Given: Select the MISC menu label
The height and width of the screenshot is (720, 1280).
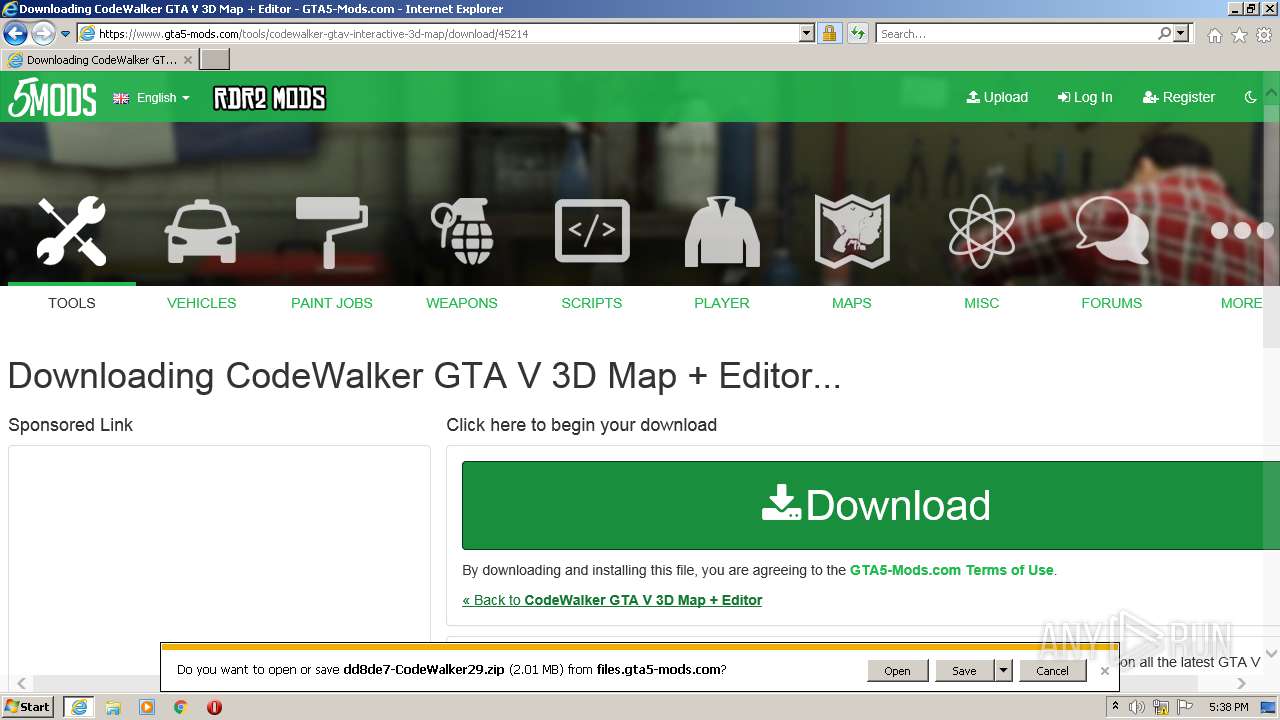Looking at the screenshot, I should point(982,303).
